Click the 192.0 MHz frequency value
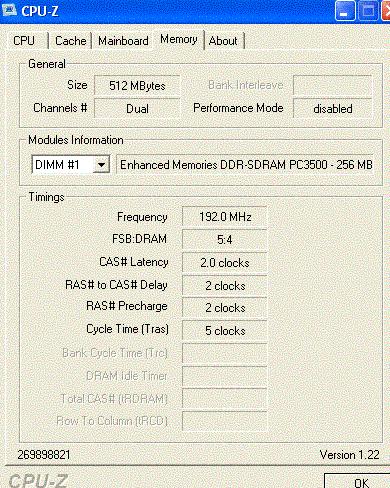390x488 pixels. [225, 217]
